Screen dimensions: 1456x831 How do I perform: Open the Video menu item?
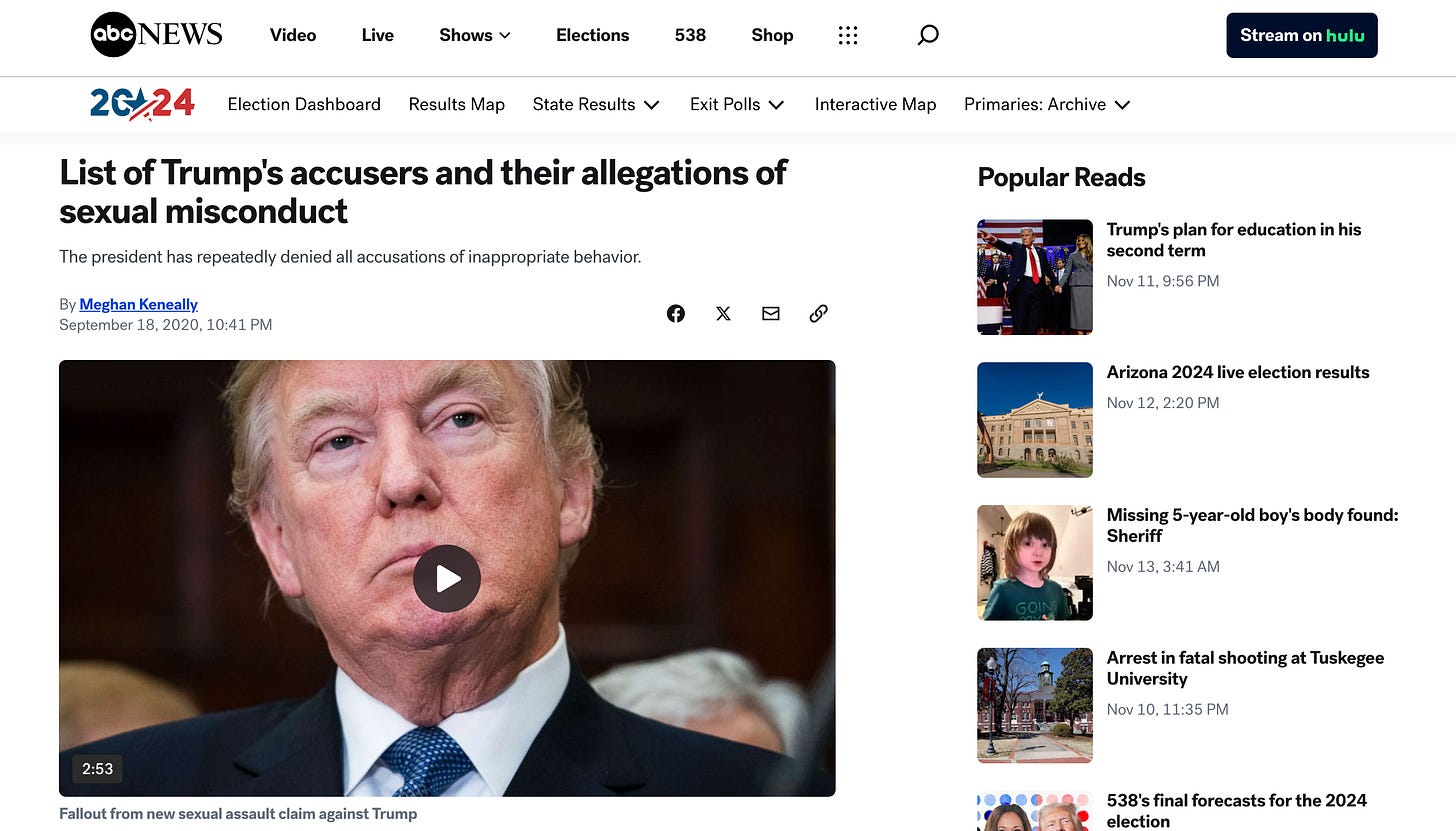pos(293,35)
